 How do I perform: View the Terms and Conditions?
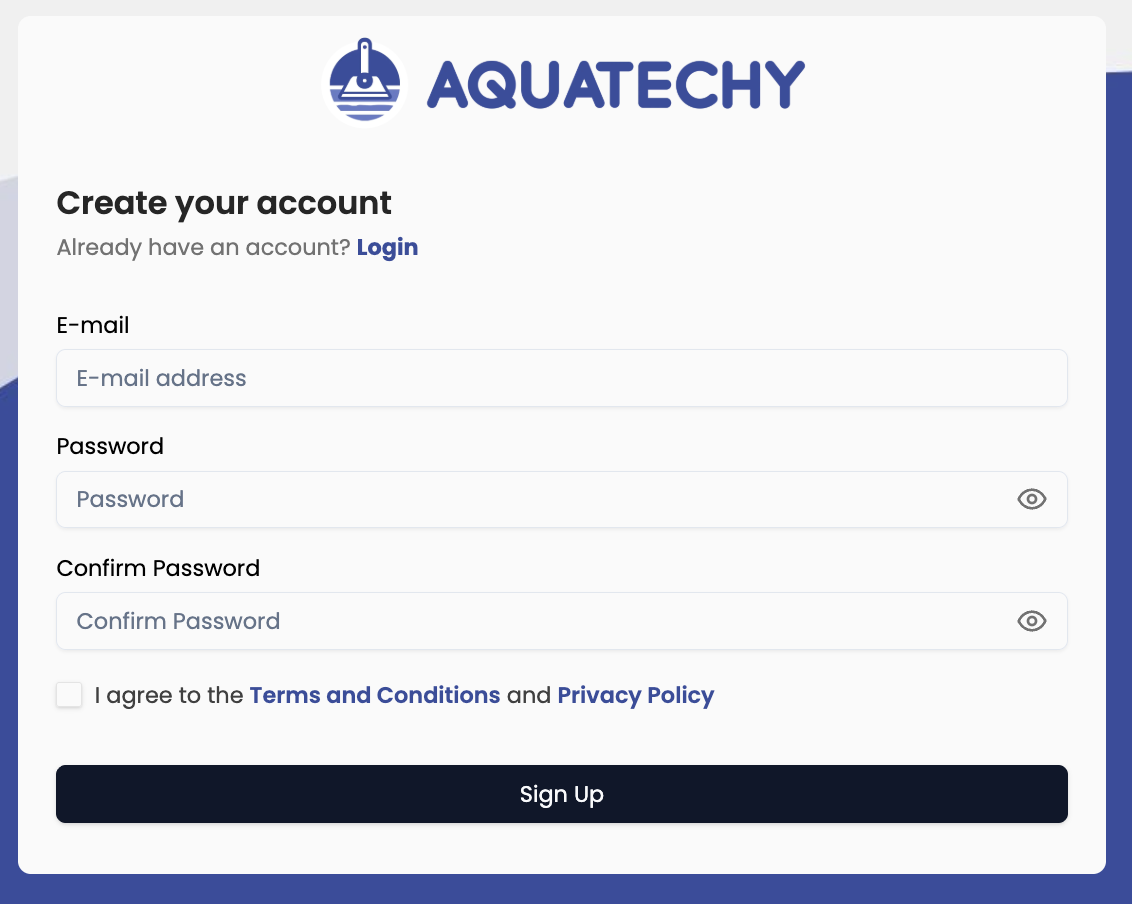375,695
